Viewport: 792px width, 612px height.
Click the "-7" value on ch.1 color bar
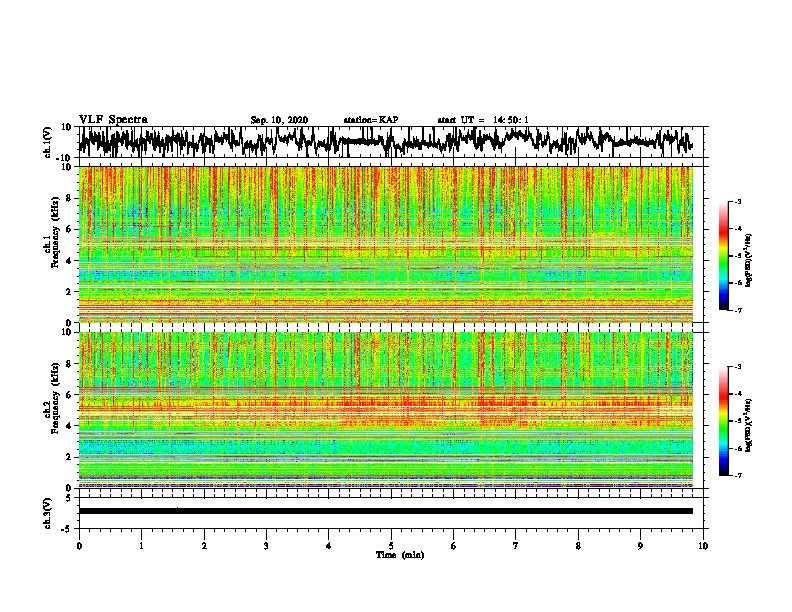click(x=738, y=310)
